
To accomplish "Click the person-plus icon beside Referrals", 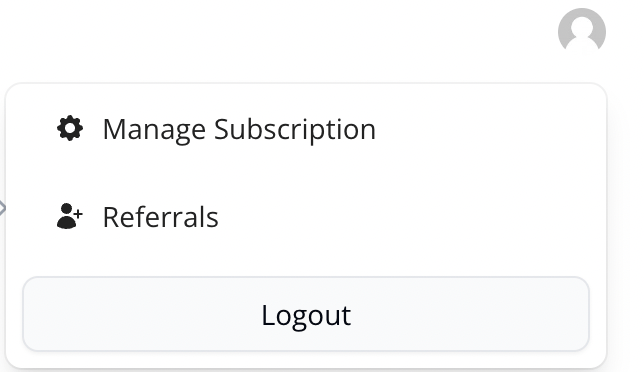I will pos(69,216).
